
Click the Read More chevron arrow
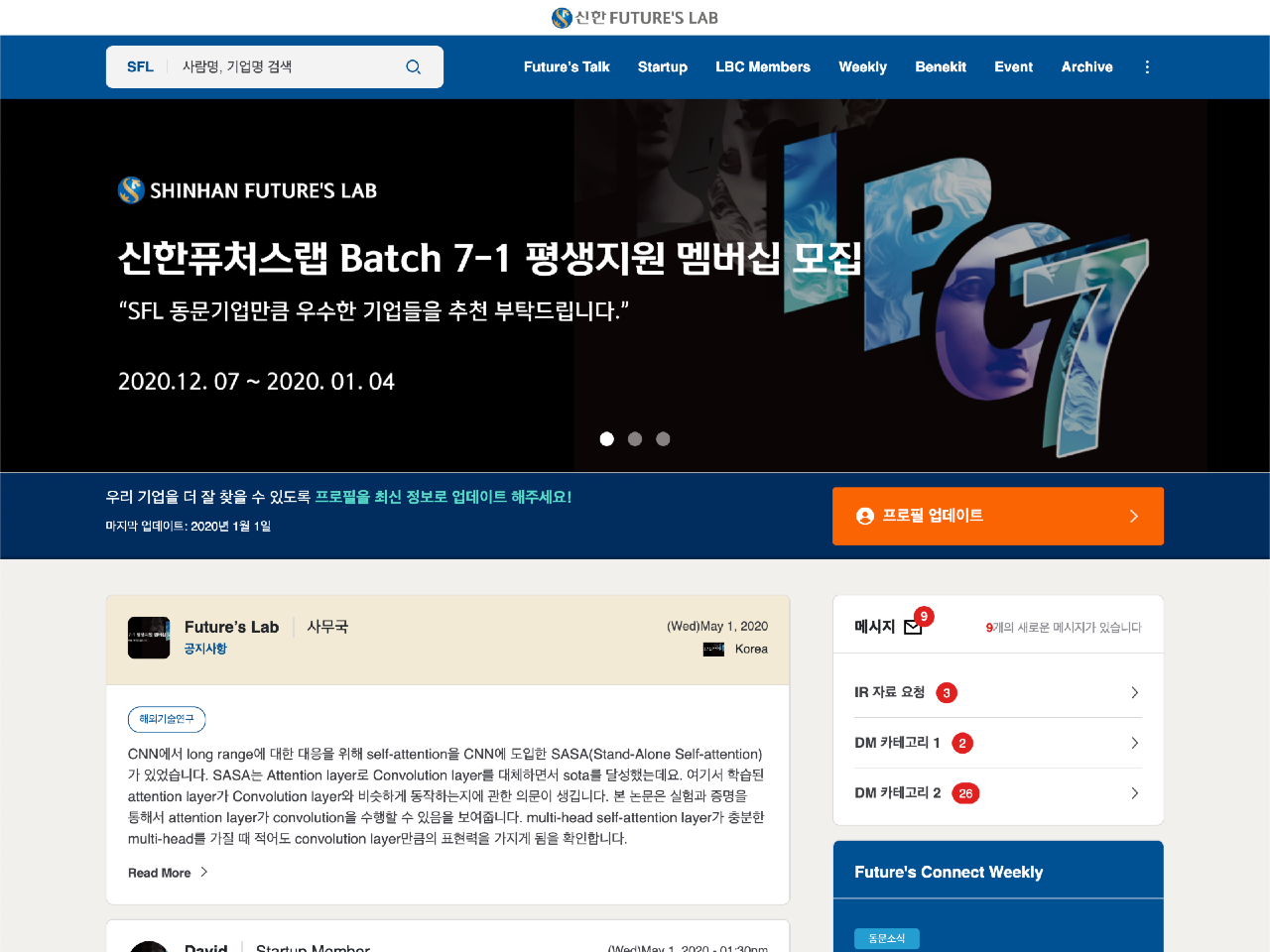click(204, 872)
